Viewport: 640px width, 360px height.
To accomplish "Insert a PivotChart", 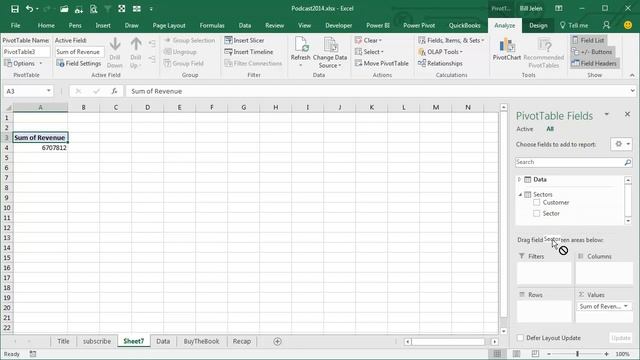I will tap(507, 49).
